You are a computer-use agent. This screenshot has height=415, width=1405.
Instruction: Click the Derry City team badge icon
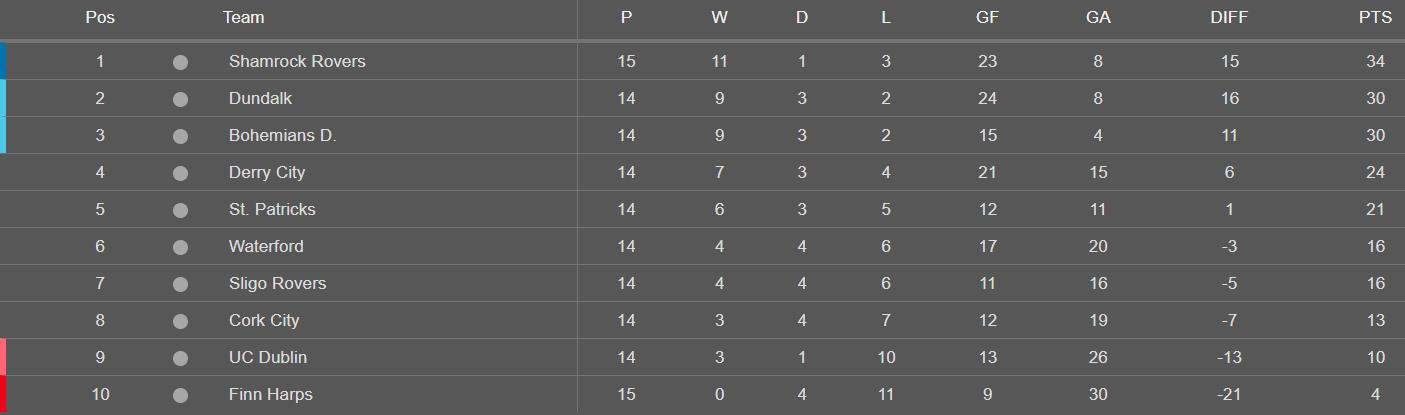pyautogui.click(x=180, y=173)
